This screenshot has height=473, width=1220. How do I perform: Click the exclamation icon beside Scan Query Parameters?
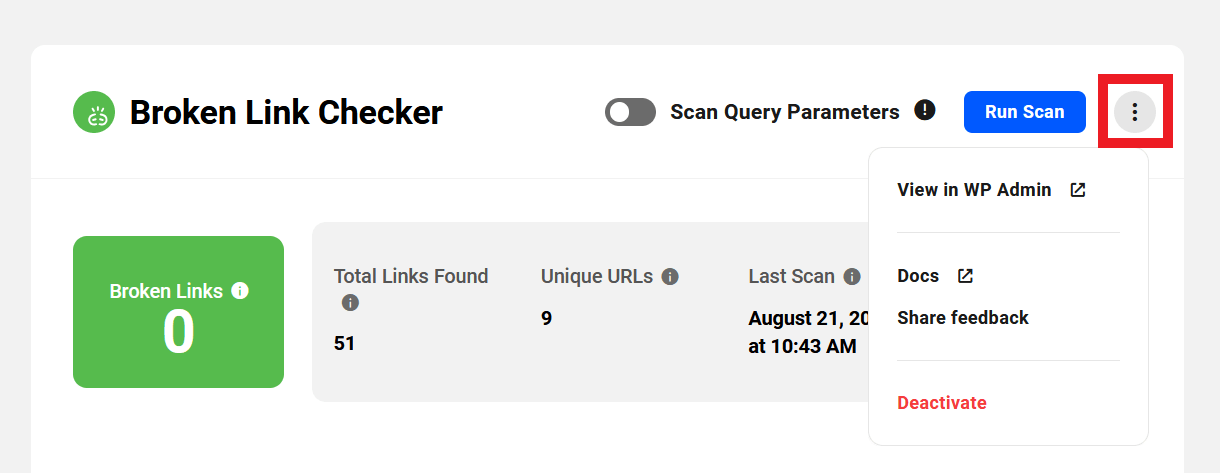pos(925,110)
